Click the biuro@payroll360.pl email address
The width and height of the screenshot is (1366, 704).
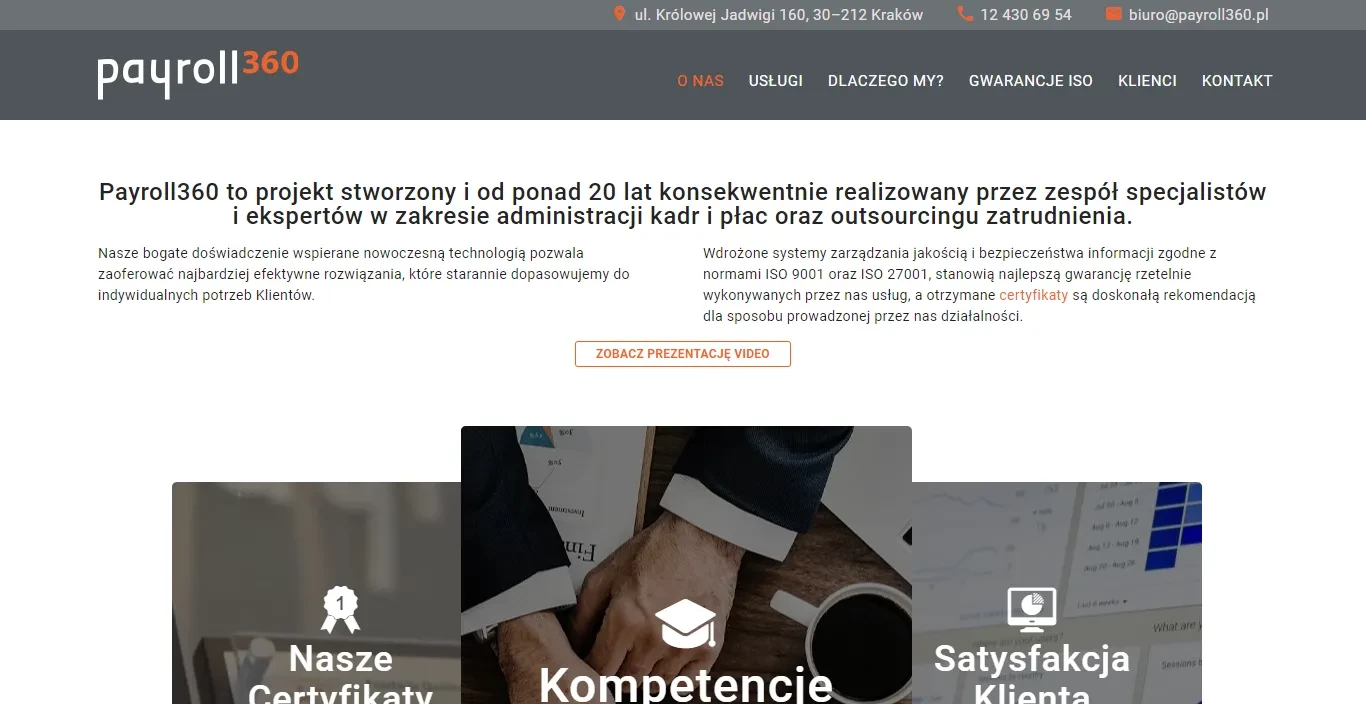[x=1199, y=15]
